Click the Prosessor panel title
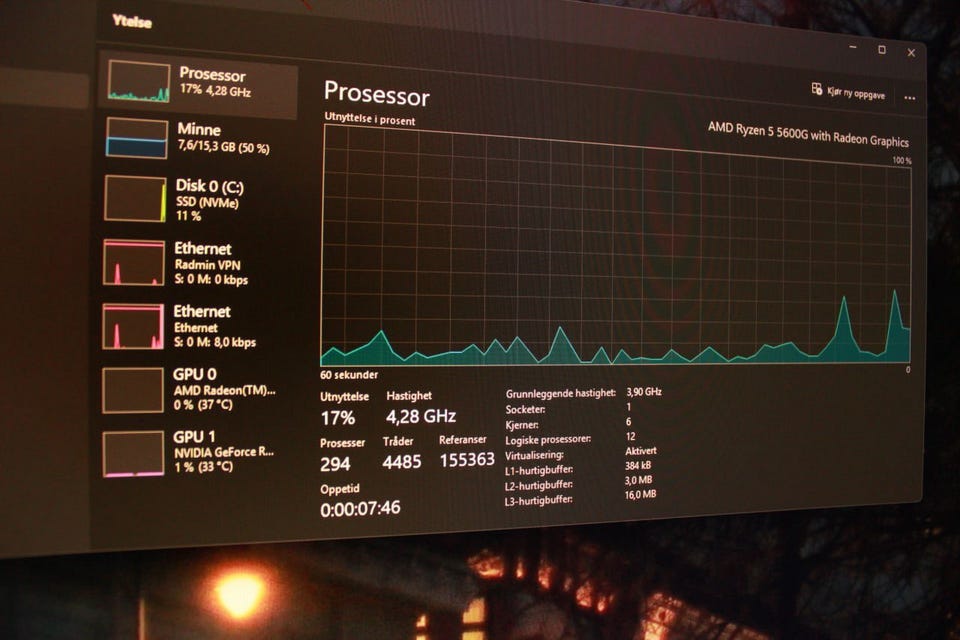 click(x=377, y=94)
